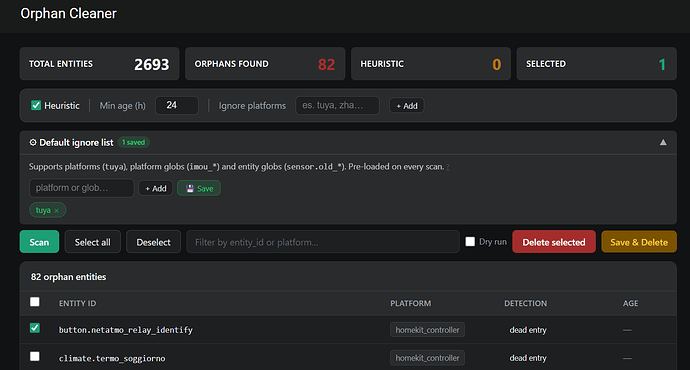Click the Heuristic count card
This screenshot has width=690, height=370.
pos(431,64)
